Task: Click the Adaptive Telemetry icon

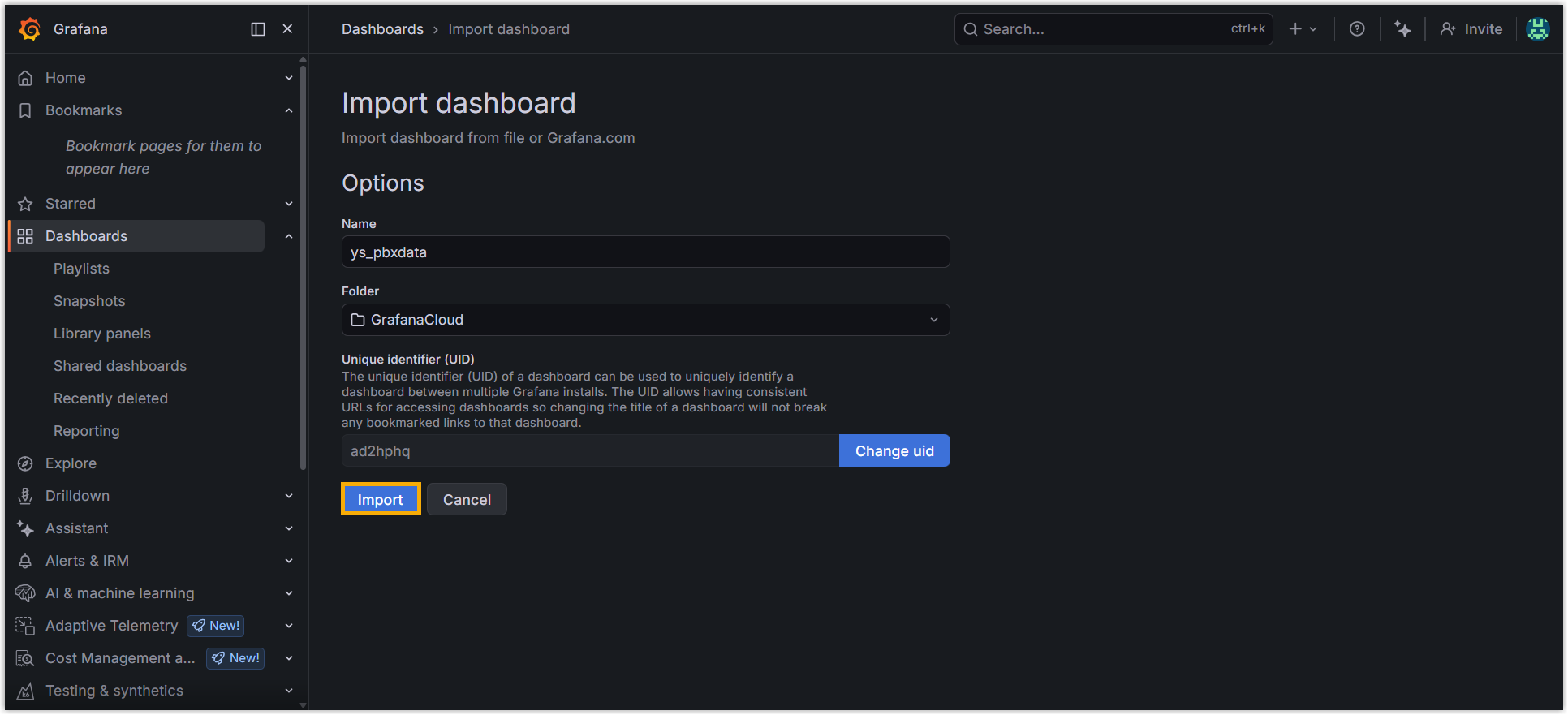Action: [25, 626]
